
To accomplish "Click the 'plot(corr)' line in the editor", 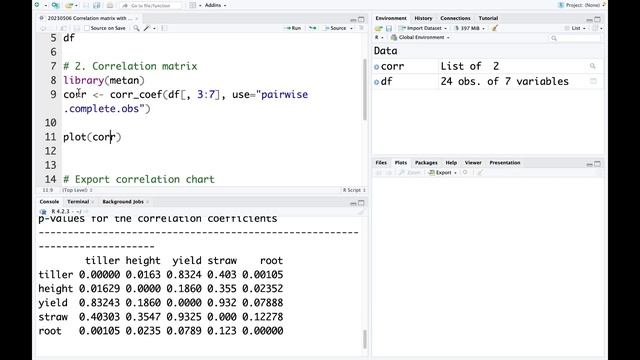I will pos(92,137).
